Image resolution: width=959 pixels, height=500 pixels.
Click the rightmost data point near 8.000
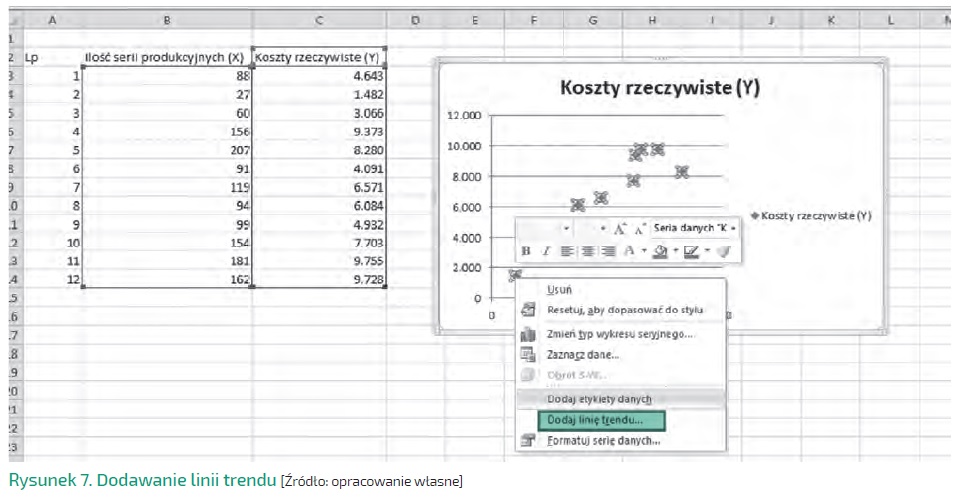pos(681,172)
